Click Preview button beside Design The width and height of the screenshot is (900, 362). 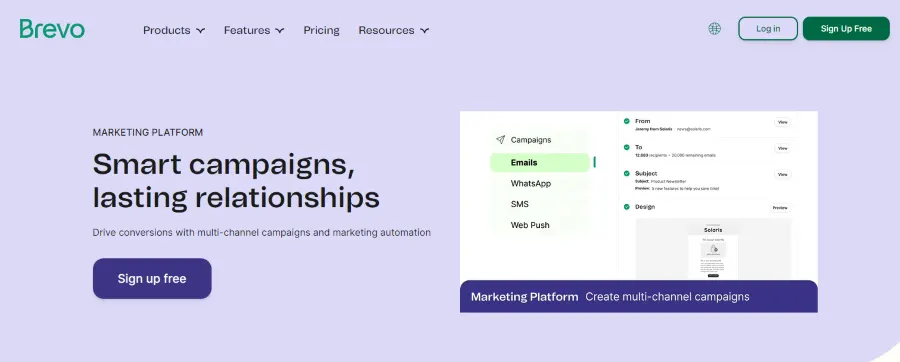(x=779, y=208)
